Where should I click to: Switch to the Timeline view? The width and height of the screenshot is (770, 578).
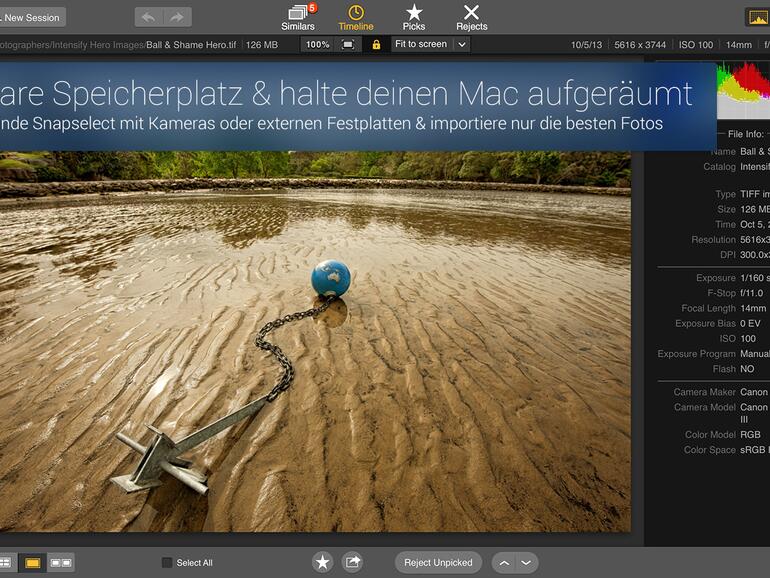356,18
